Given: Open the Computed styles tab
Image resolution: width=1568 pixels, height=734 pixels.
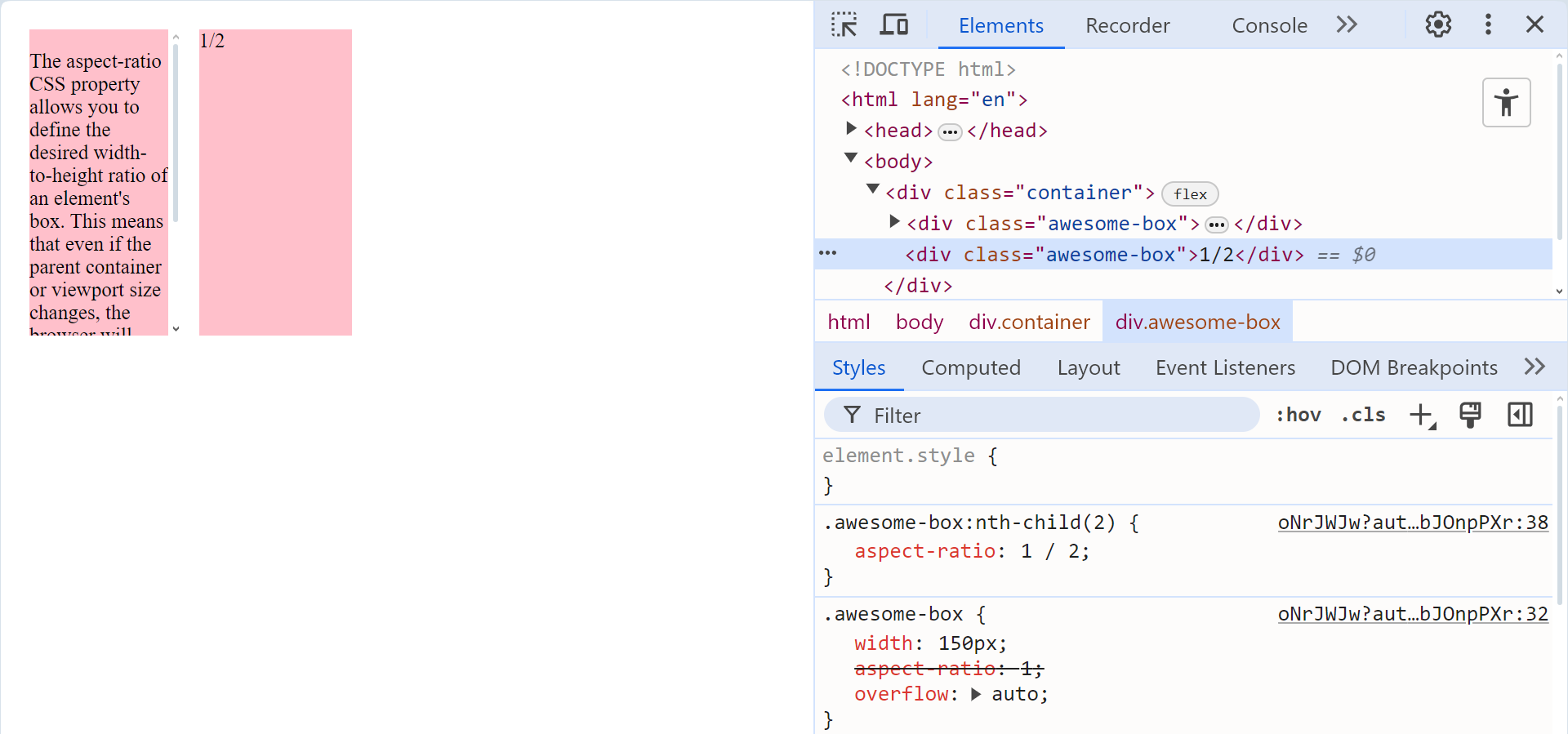Looking at the screenshot, I should point(971,368).
